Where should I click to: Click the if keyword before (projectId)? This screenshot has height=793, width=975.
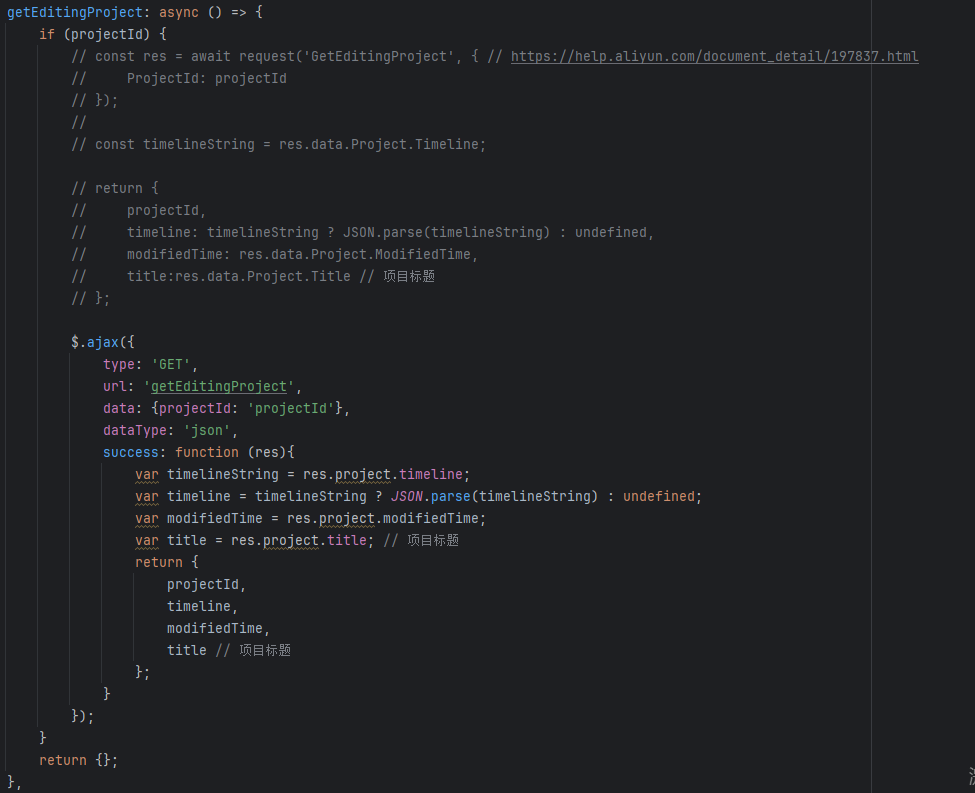47,34
